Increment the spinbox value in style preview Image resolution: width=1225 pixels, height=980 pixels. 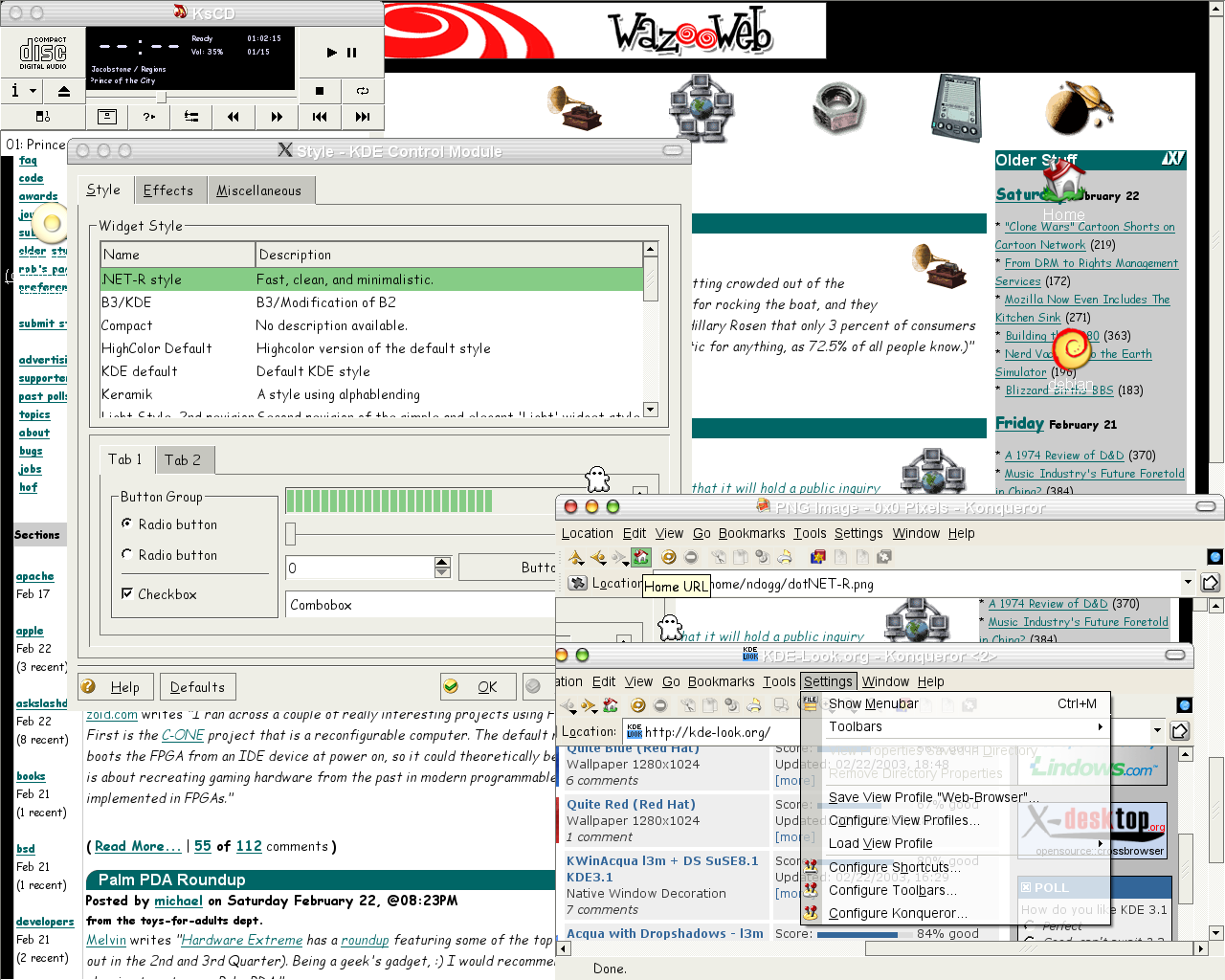point(442,562)
